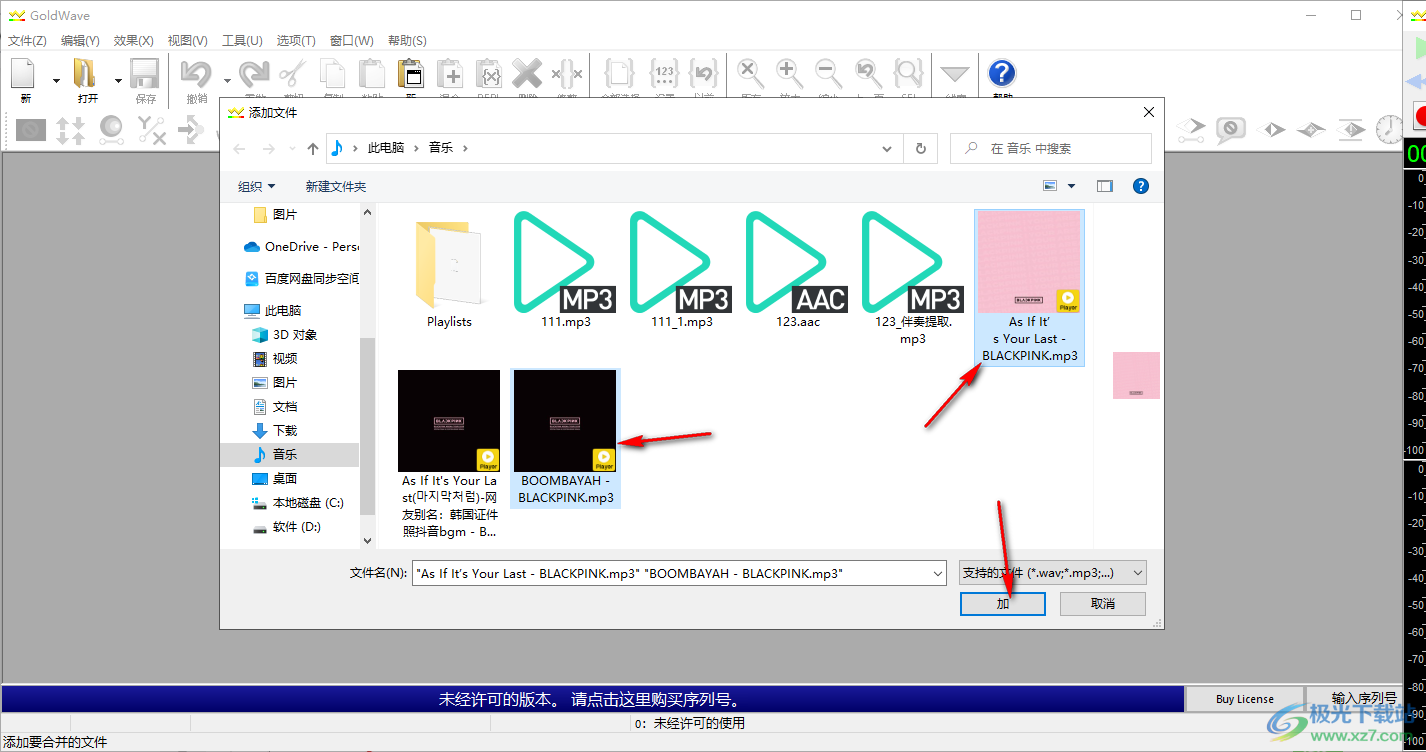Open the Open-file dropdown arrow
Screen dimensions: 1426x752
(118, 81)
